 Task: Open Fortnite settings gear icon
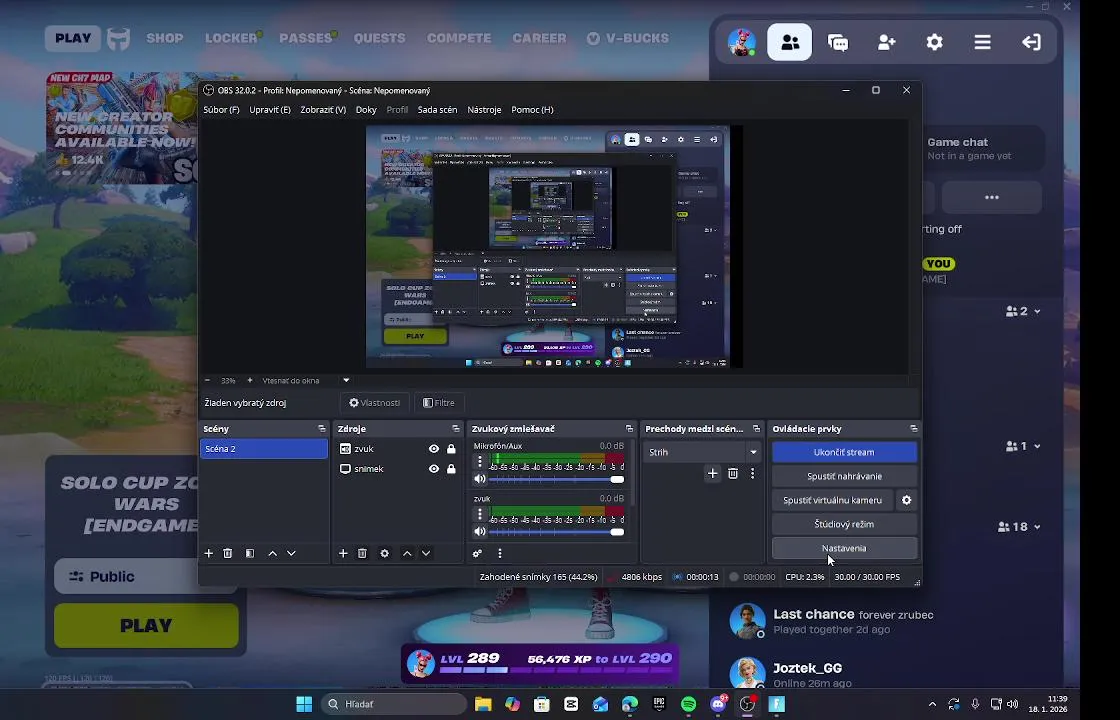click(x=934, y=42)
